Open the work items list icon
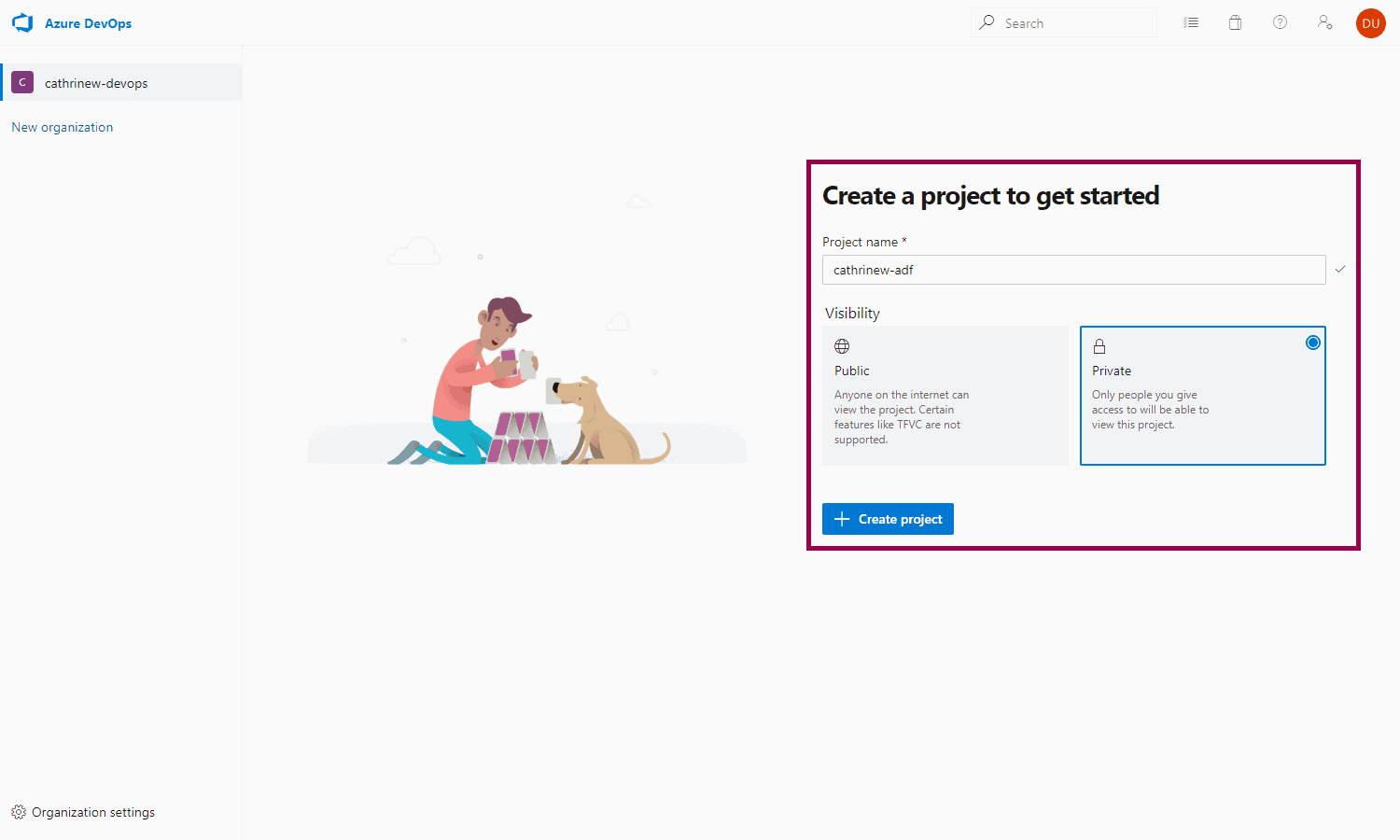Viewport: 1400px width, 840px height. (x=1191, y=23)
